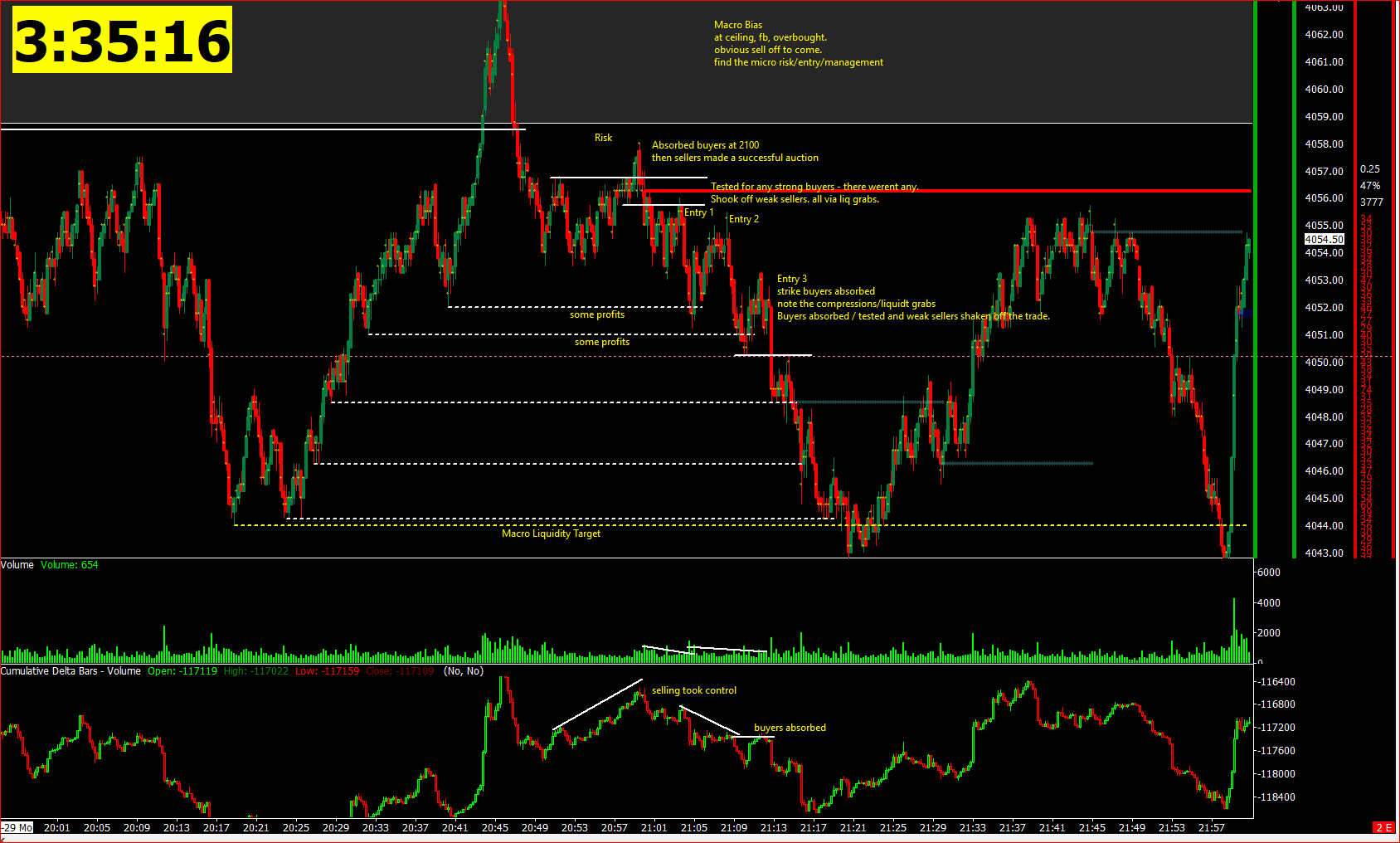The image size is (1400, 843).
Task: Click the 'Low: -117159' value
Action: pyautogui.click(x=328, y=671)
